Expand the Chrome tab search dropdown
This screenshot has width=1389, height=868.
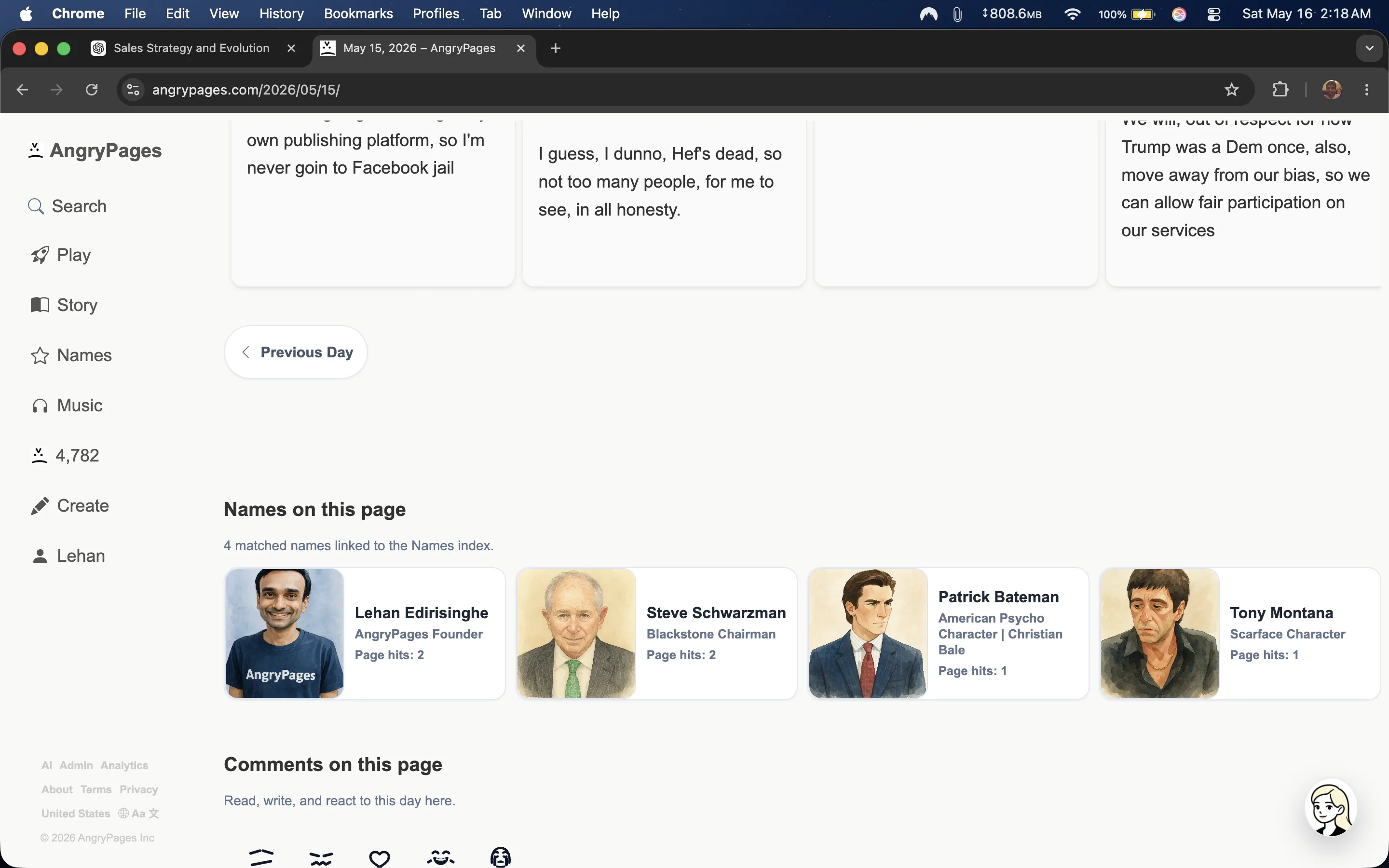pyautogui.click(x=1370, y=48)
